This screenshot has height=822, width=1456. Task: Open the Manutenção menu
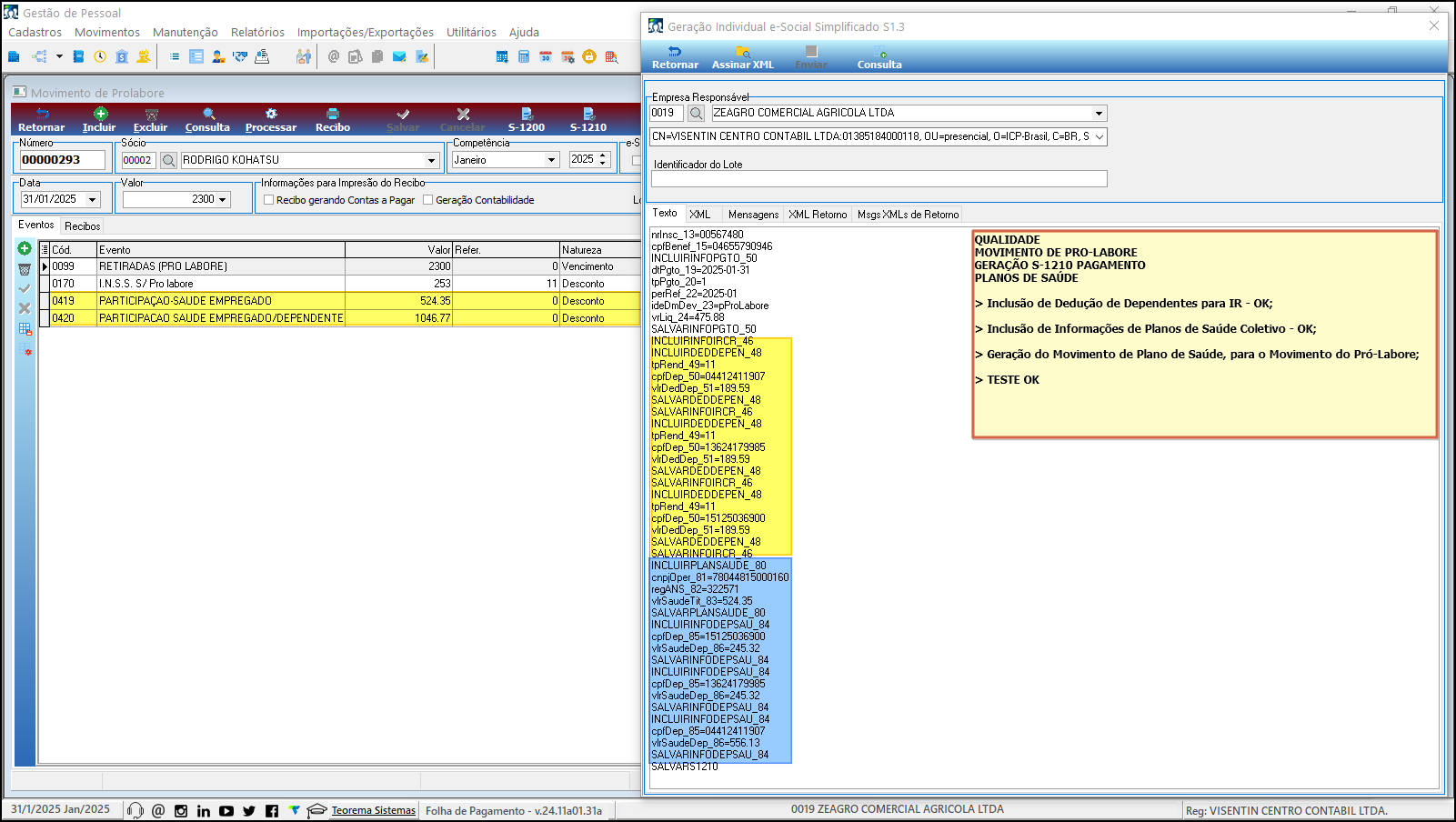186,32
